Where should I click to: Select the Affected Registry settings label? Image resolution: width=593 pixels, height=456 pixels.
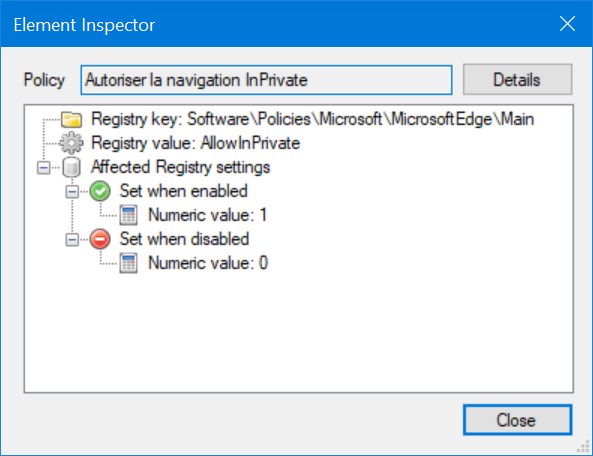point(181,167)
